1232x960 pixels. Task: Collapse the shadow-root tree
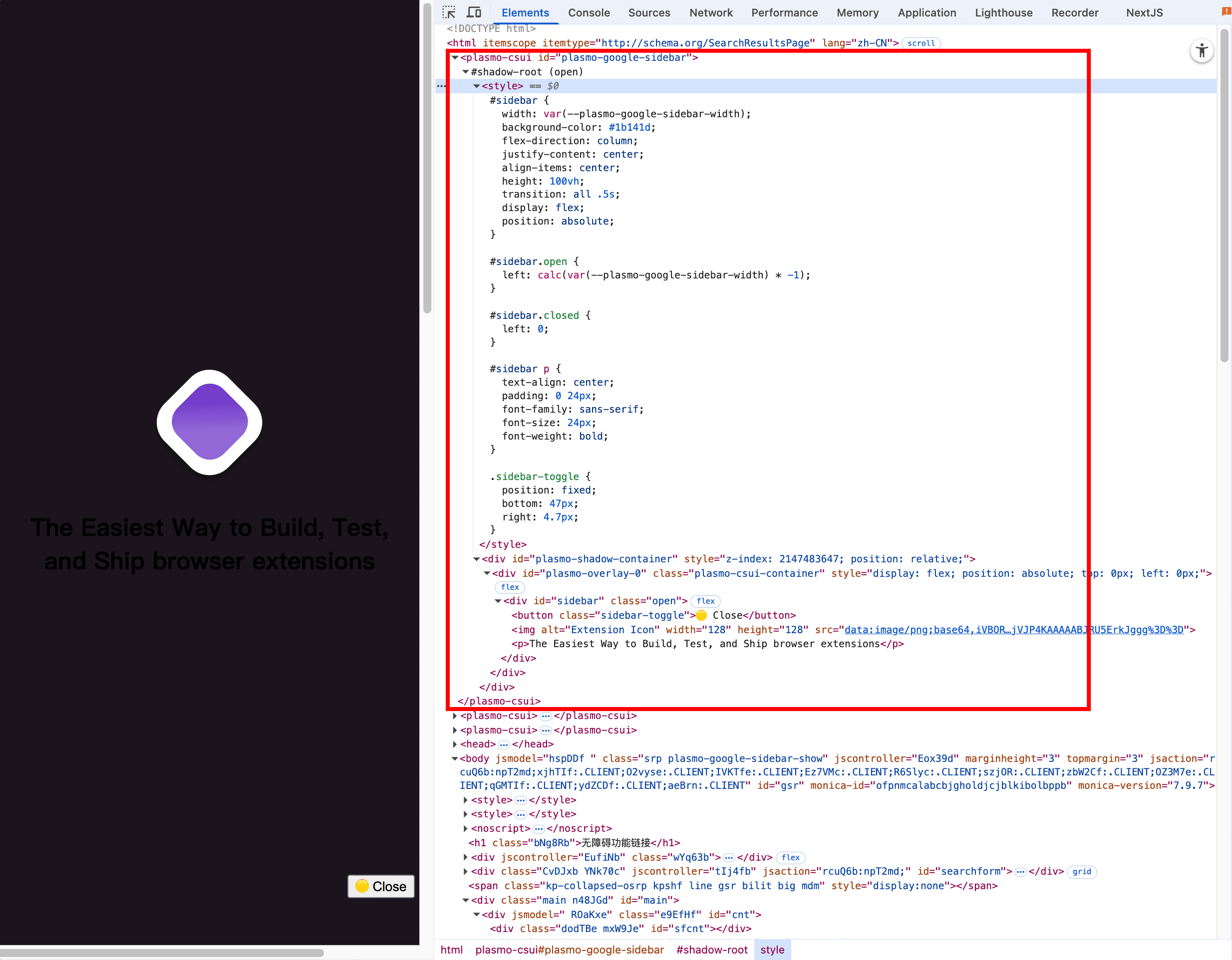[x=465, y=71]
